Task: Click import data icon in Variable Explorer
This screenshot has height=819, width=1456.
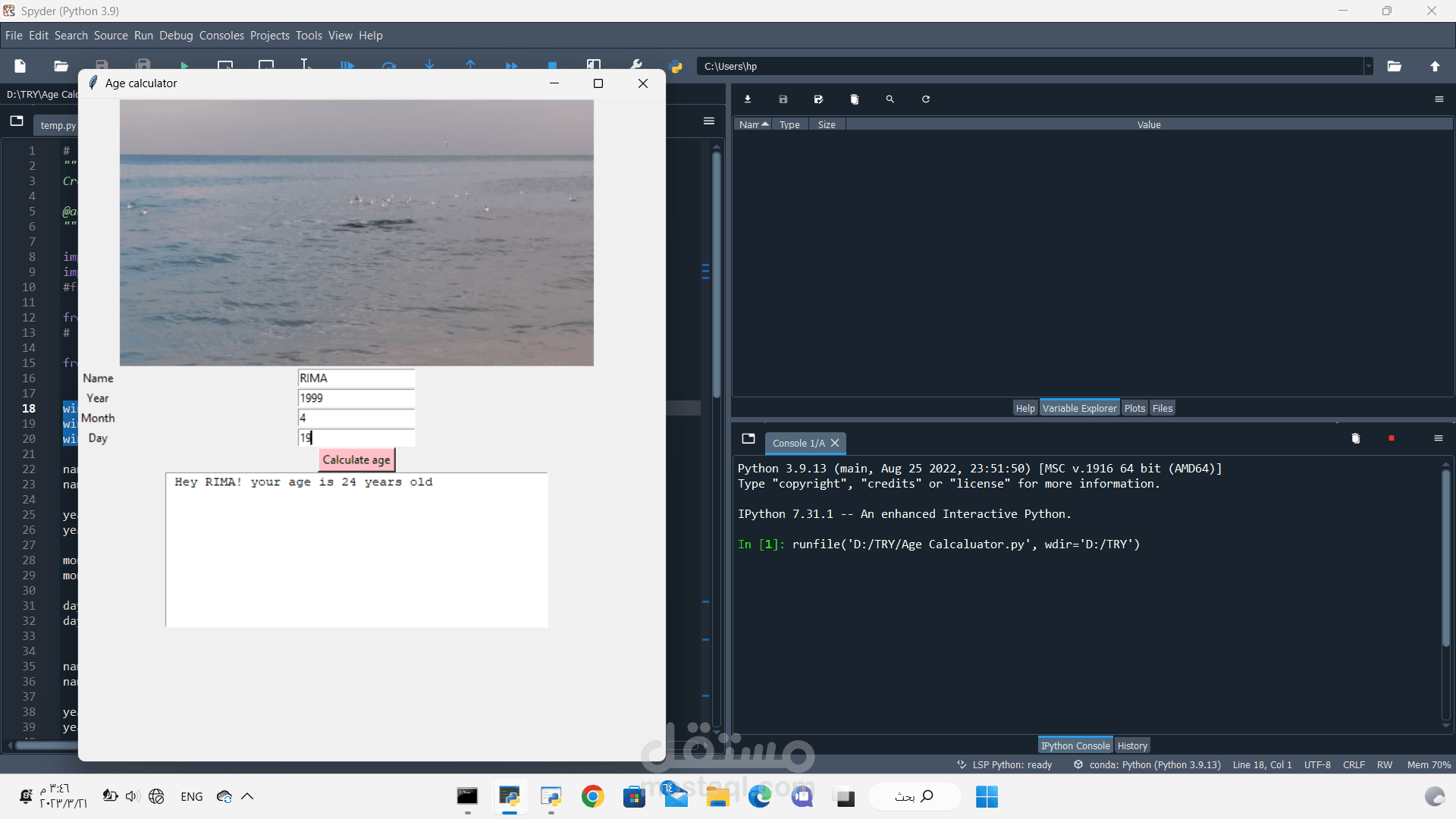Action: 748,99
